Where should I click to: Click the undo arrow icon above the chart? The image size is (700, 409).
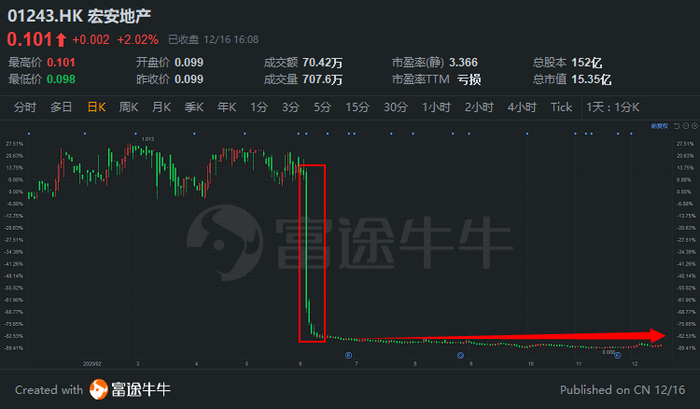pyautogui.click(x=677, y=126)
